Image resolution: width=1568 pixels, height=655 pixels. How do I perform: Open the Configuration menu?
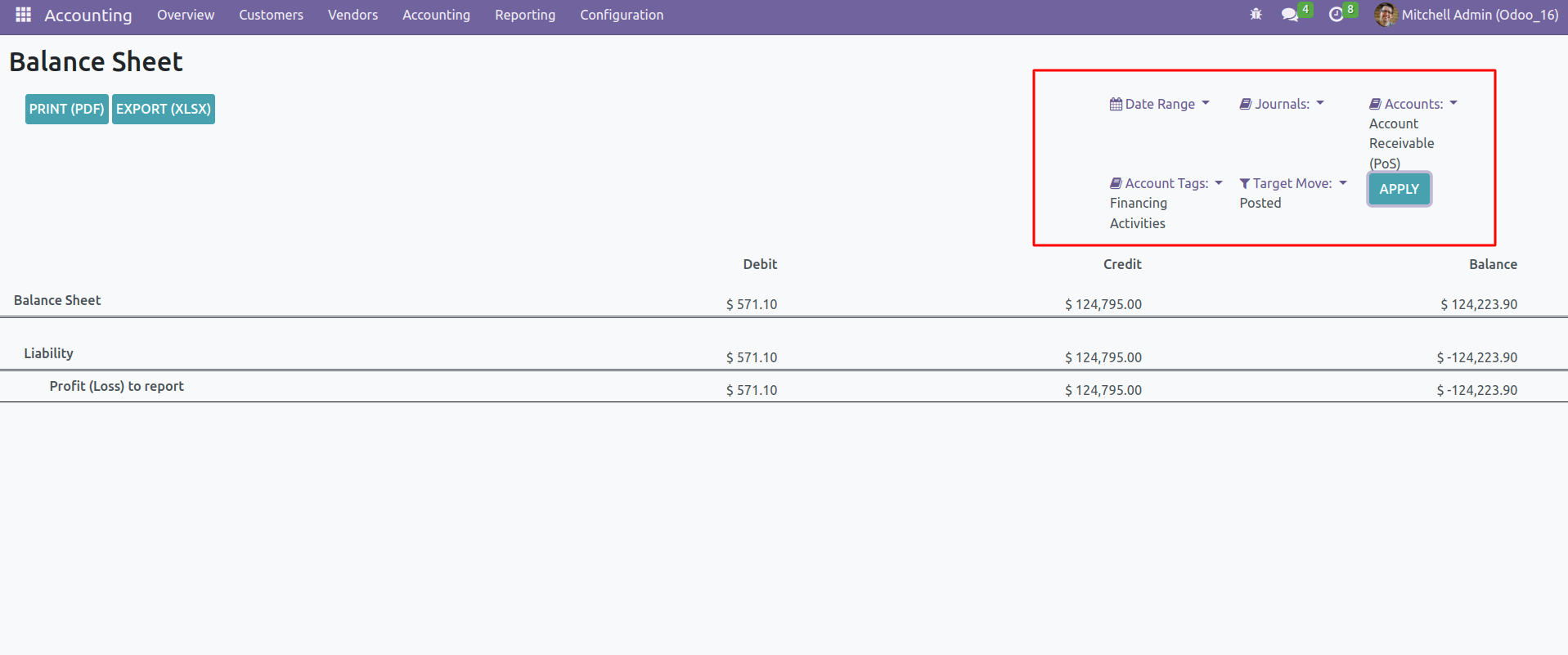tap(621, 15)
